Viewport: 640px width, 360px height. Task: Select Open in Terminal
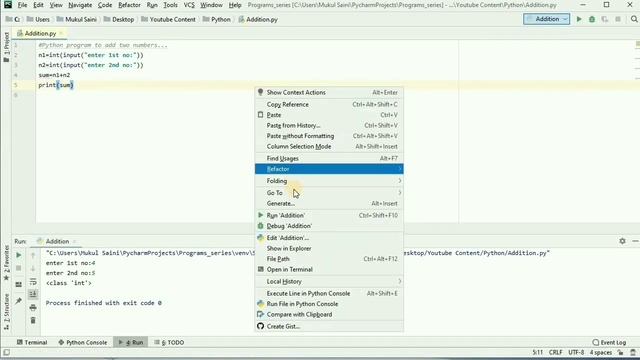point(329,270)
